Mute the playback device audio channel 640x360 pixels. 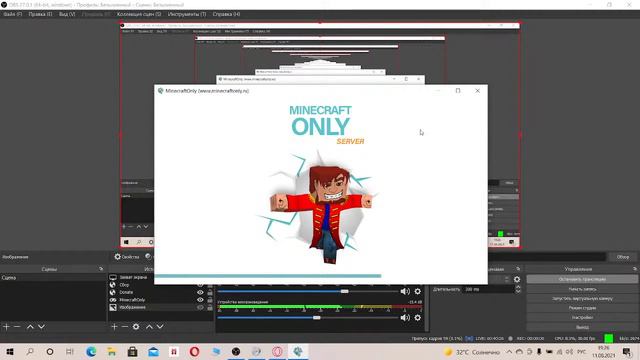point(405,317)
